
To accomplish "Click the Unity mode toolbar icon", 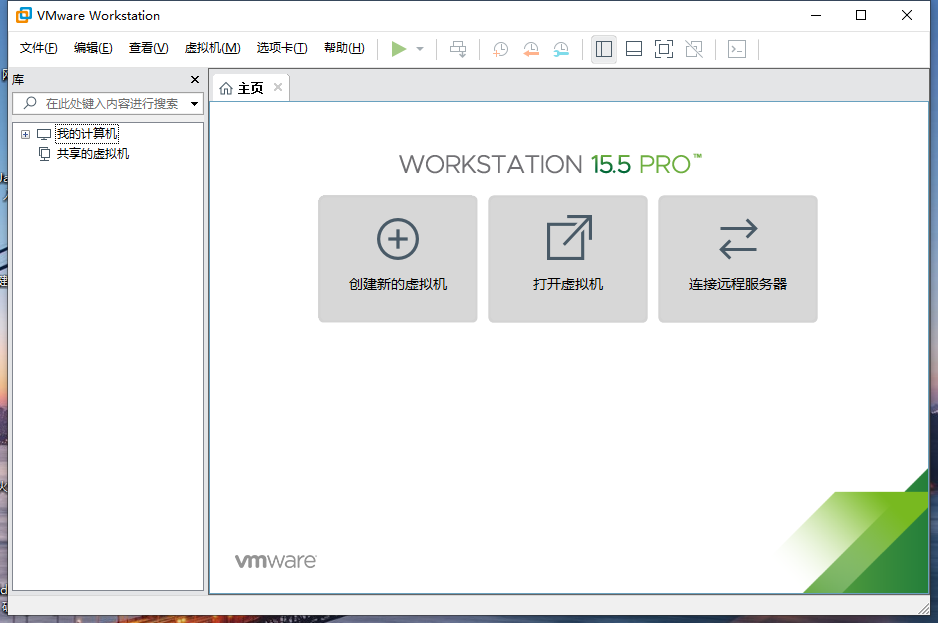I will [x=694, y=49].
